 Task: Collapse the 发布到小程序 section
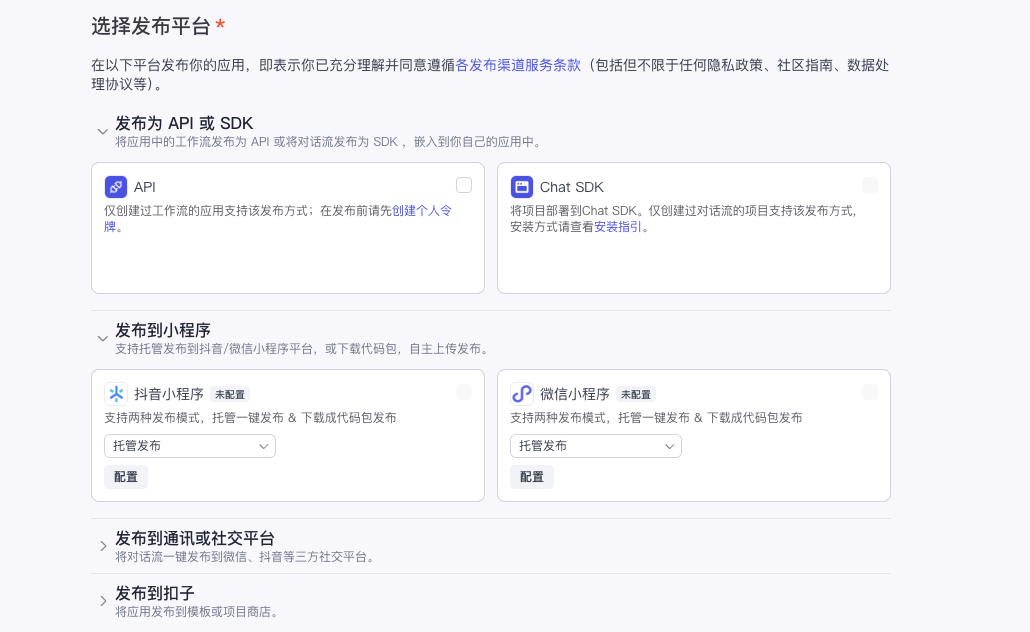(102, 339)
